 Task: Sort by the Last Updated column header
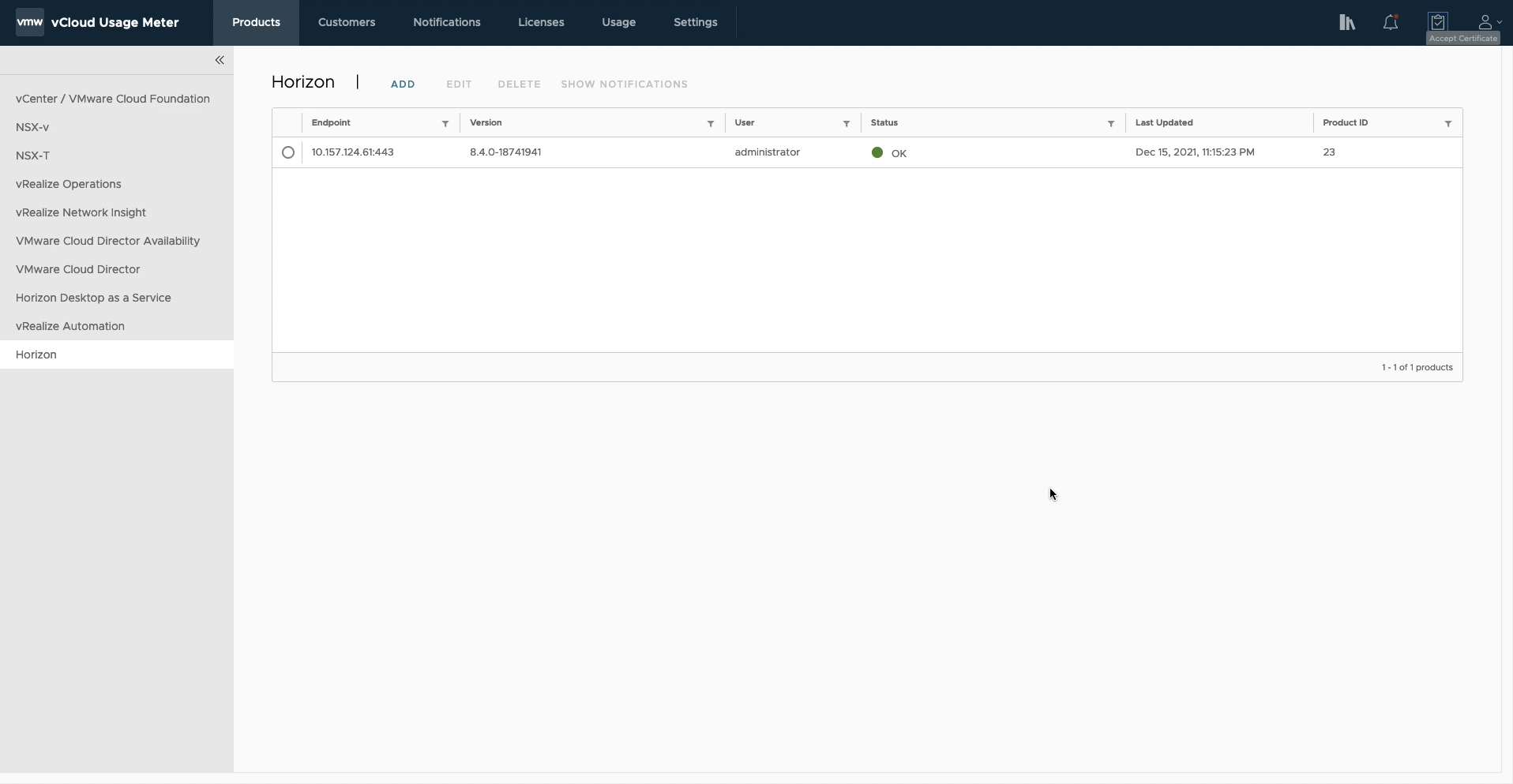pos(1164,122)
